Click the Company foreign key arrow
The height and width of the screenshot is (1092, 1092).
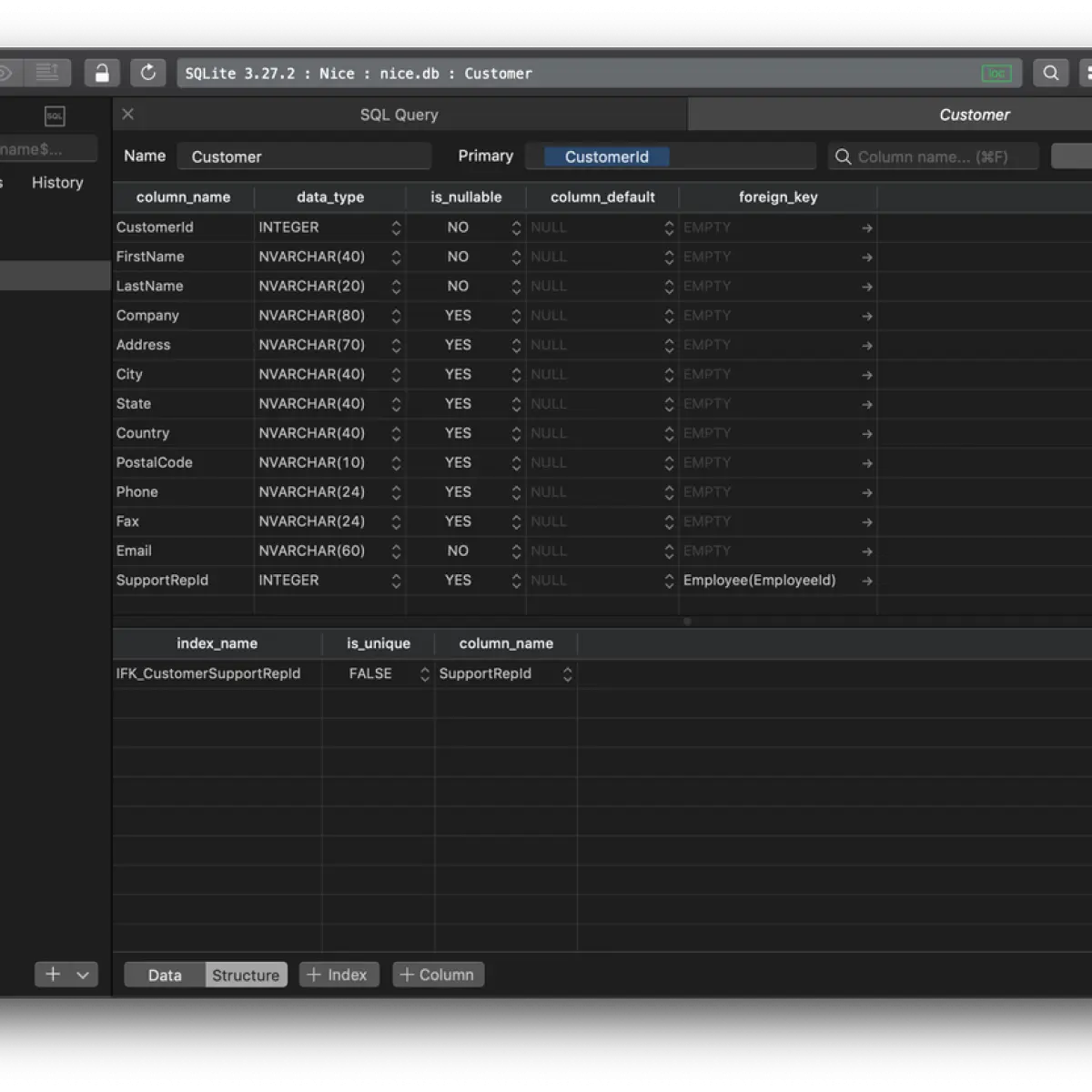pos(867,316)
